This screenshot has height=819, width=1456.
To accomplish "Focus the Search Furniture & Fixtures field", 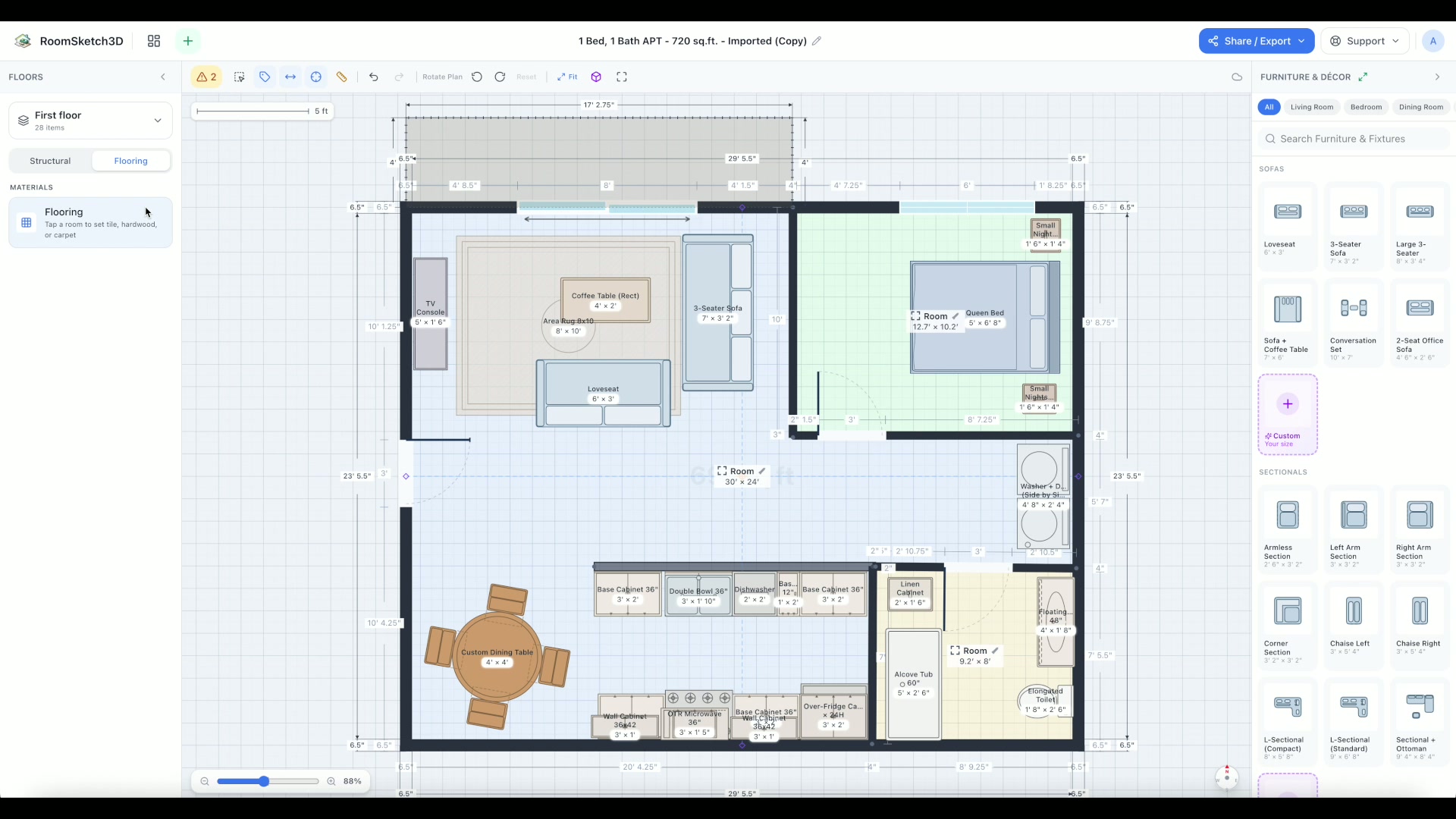I will pos(1354,139).
